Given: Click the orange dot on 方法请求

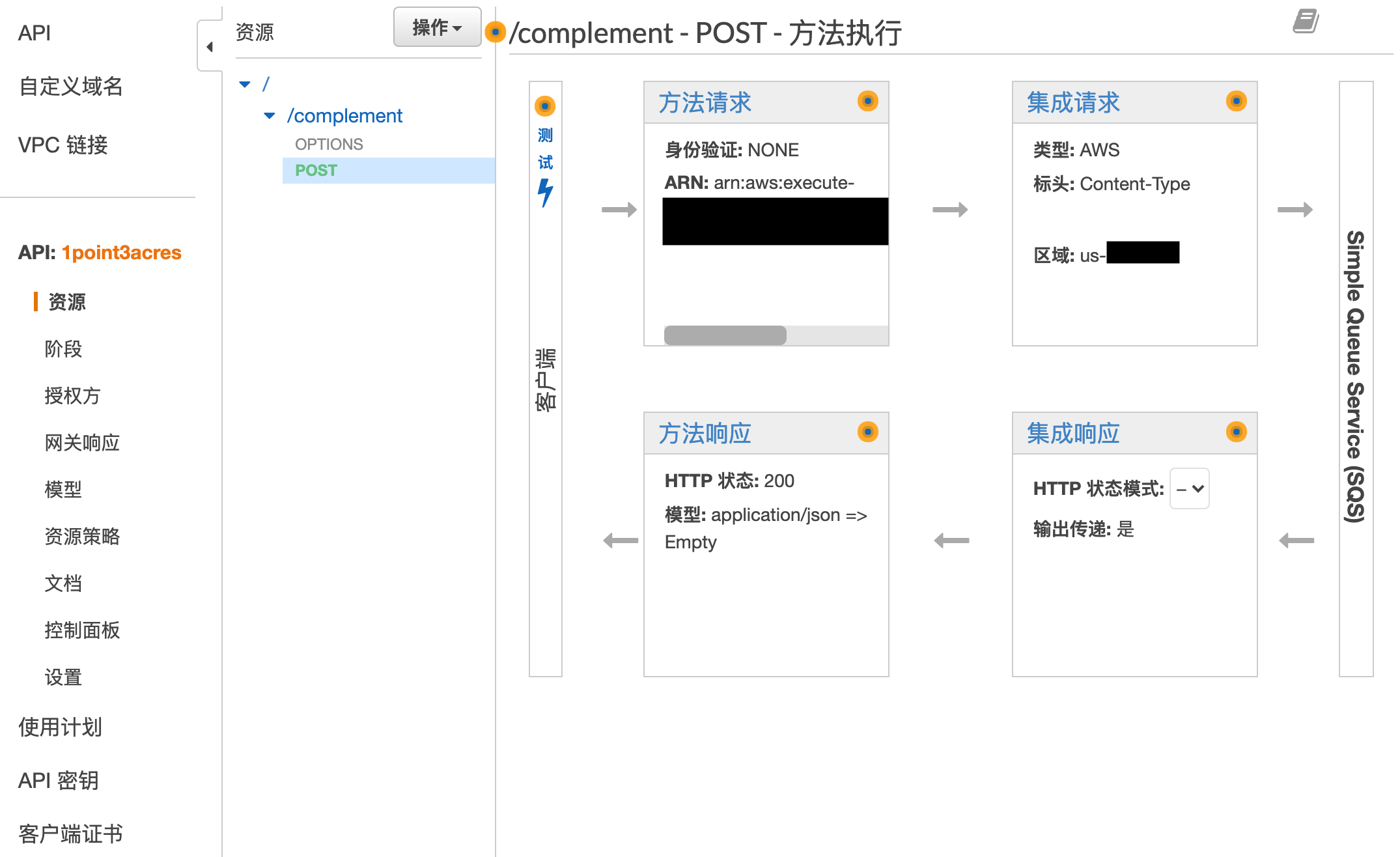Looking at the screenshot, I should (867, 101).
